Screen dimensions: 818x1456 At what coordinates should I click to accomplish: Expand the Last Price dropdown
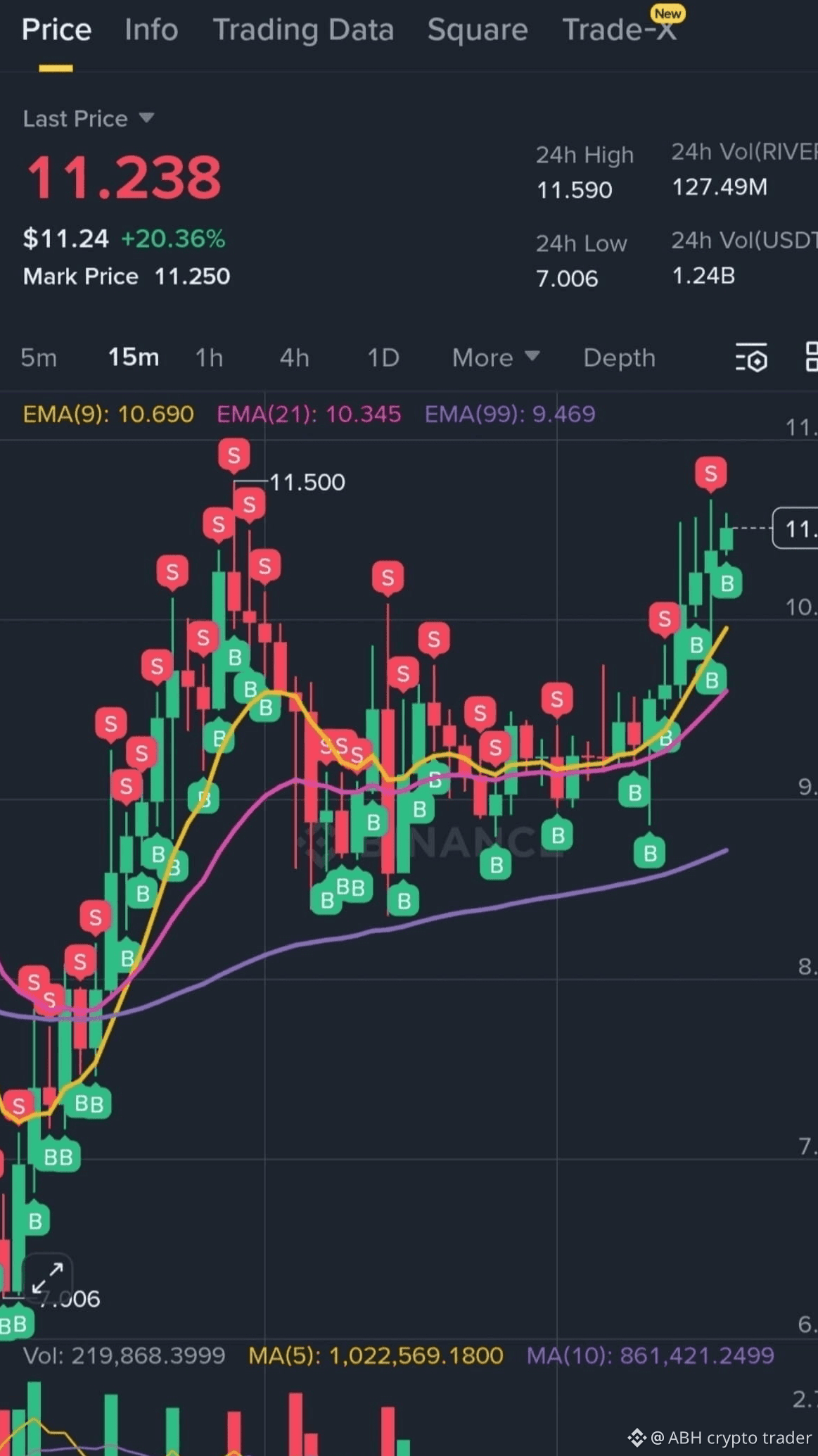tap(89, 118)
